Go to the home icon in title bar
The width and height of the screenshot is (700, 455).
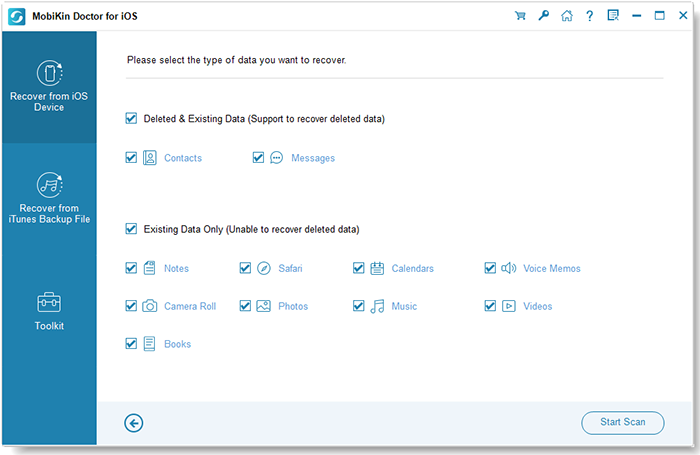pyautogui.click(x=566, y=16)
